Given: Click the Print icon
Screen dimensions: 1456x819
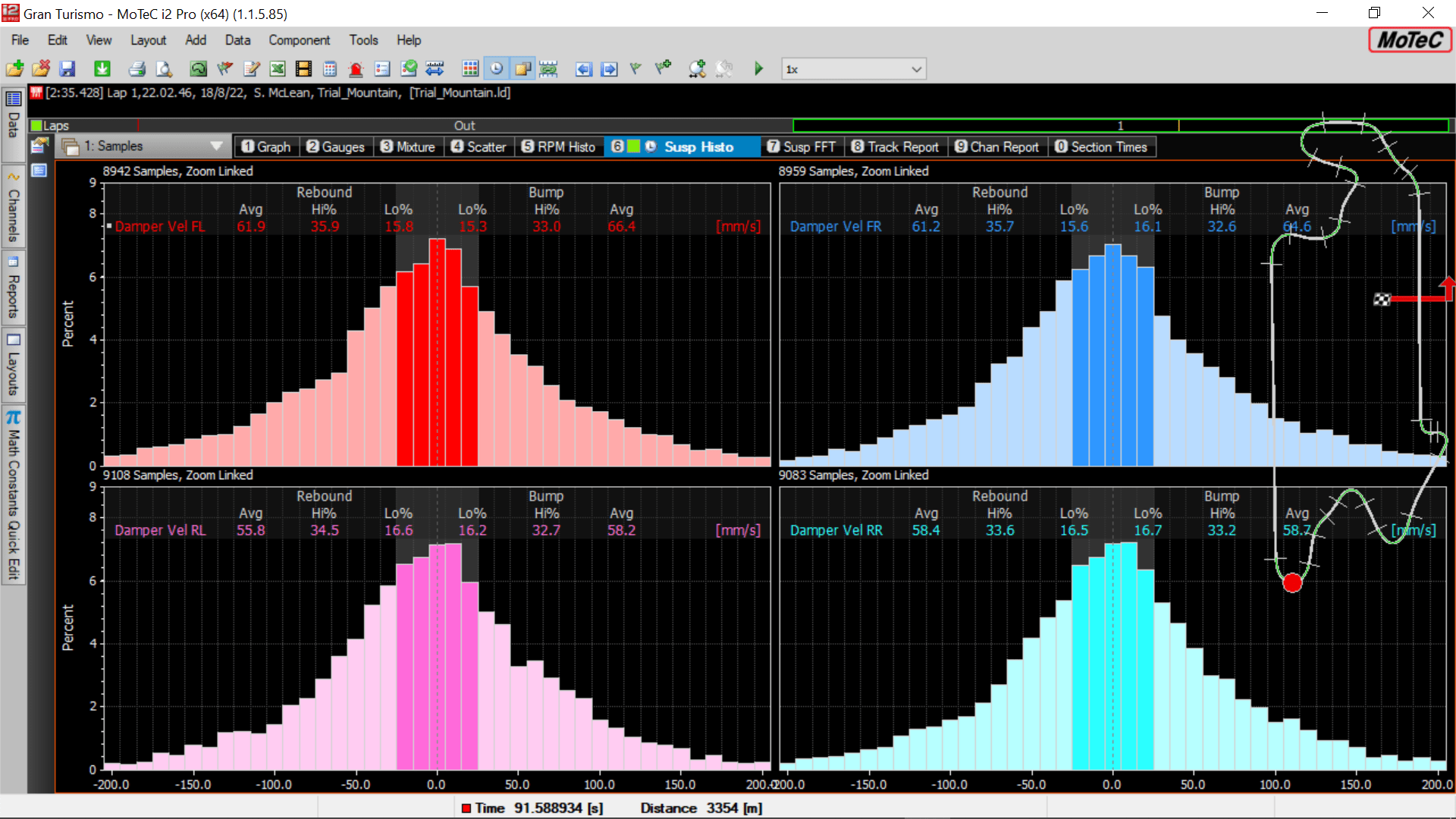Looking at the screenshot, I should 137,69.
